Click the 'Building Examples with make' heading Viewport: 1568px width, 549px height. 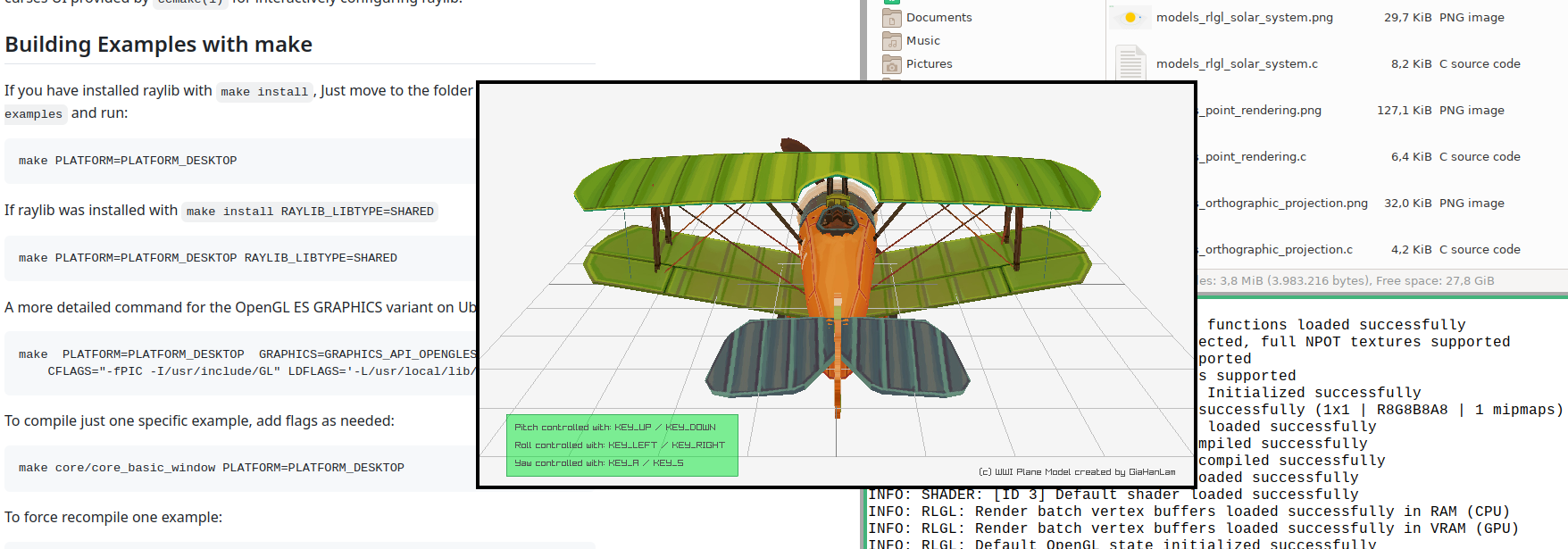click(159, 45)
